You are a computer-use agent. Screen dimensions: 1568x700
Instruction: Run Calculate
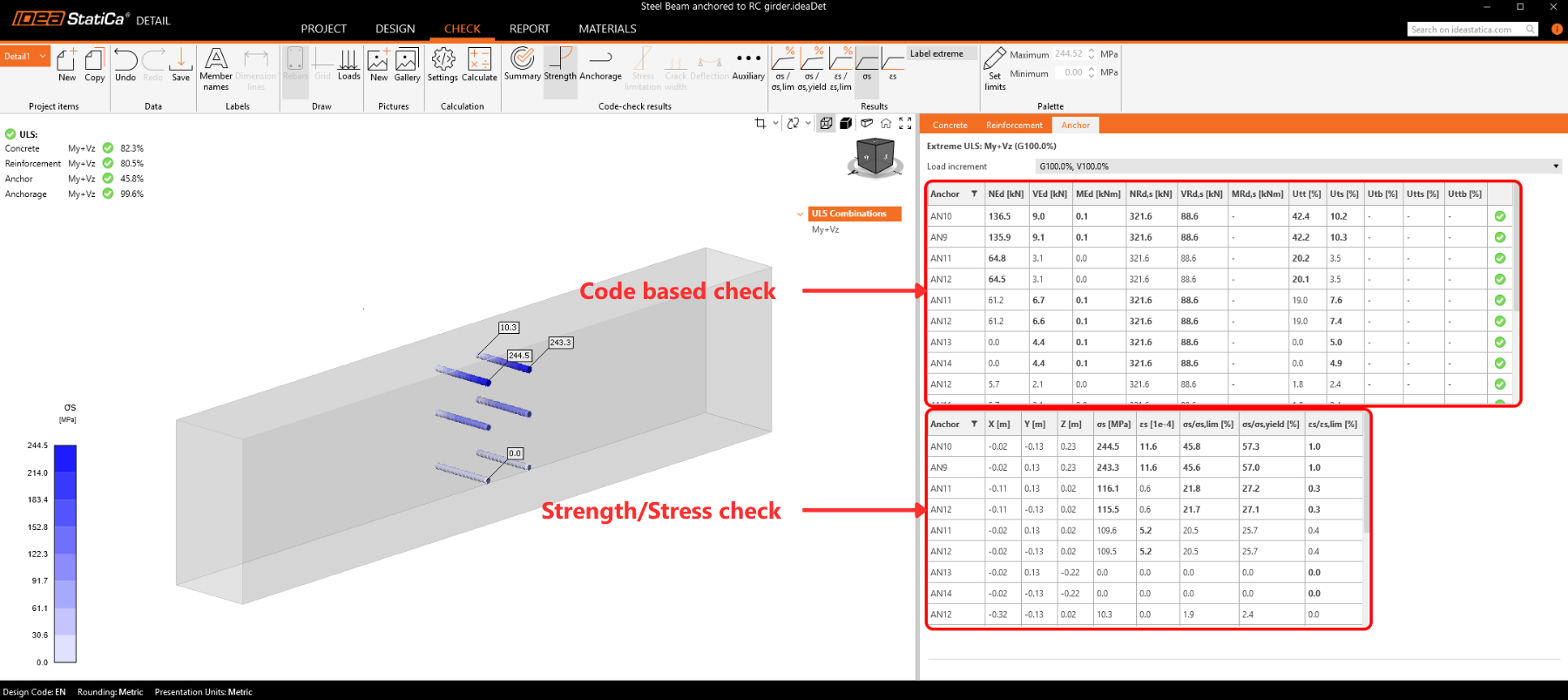[479, 65]
